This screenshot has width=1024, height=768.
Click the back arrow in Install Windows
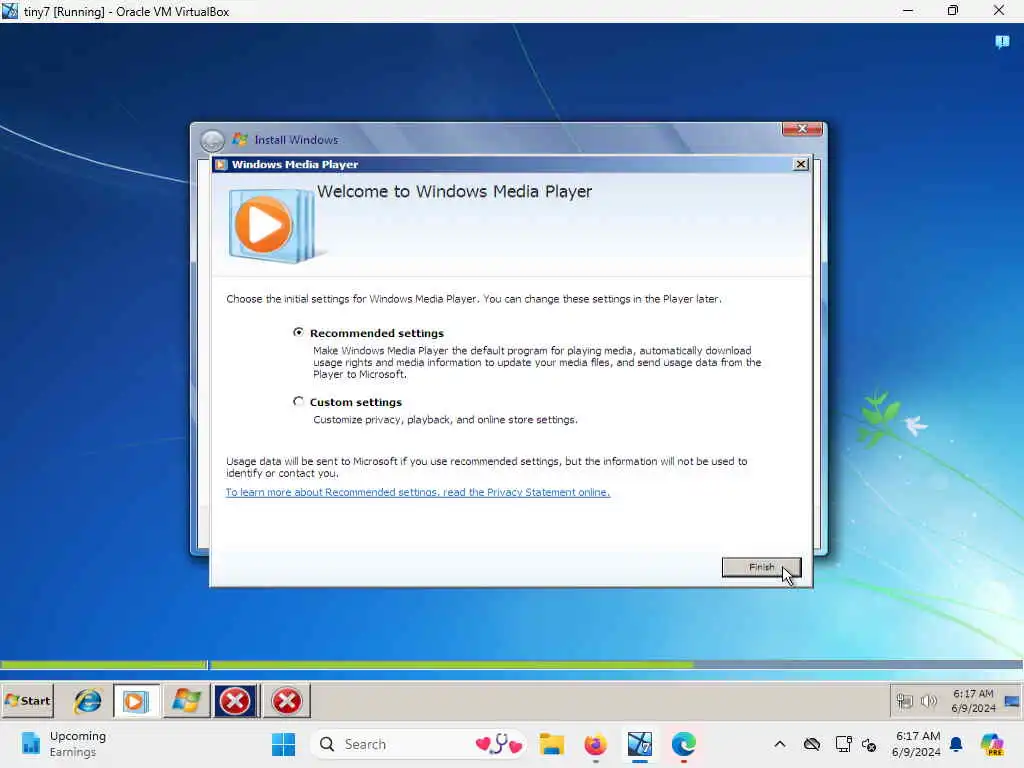click(x=212, y=140)
